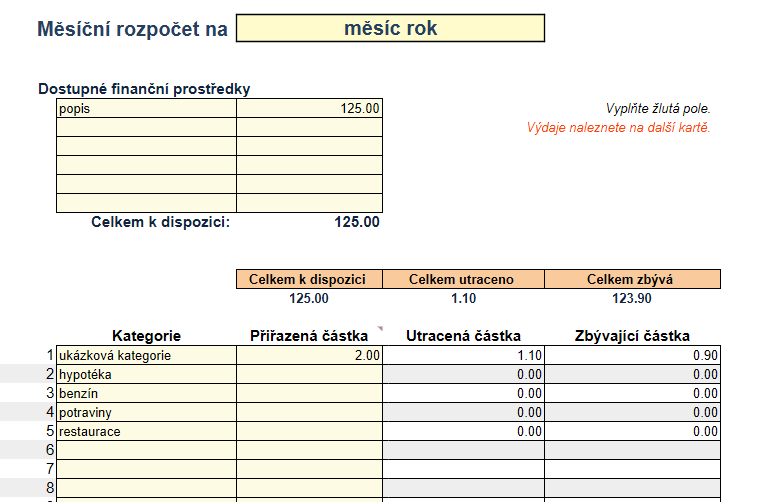The height and width of the screenshot is (502, 763).
Task: Click the 'potraviny' category cell
Action: pos(146,412)
